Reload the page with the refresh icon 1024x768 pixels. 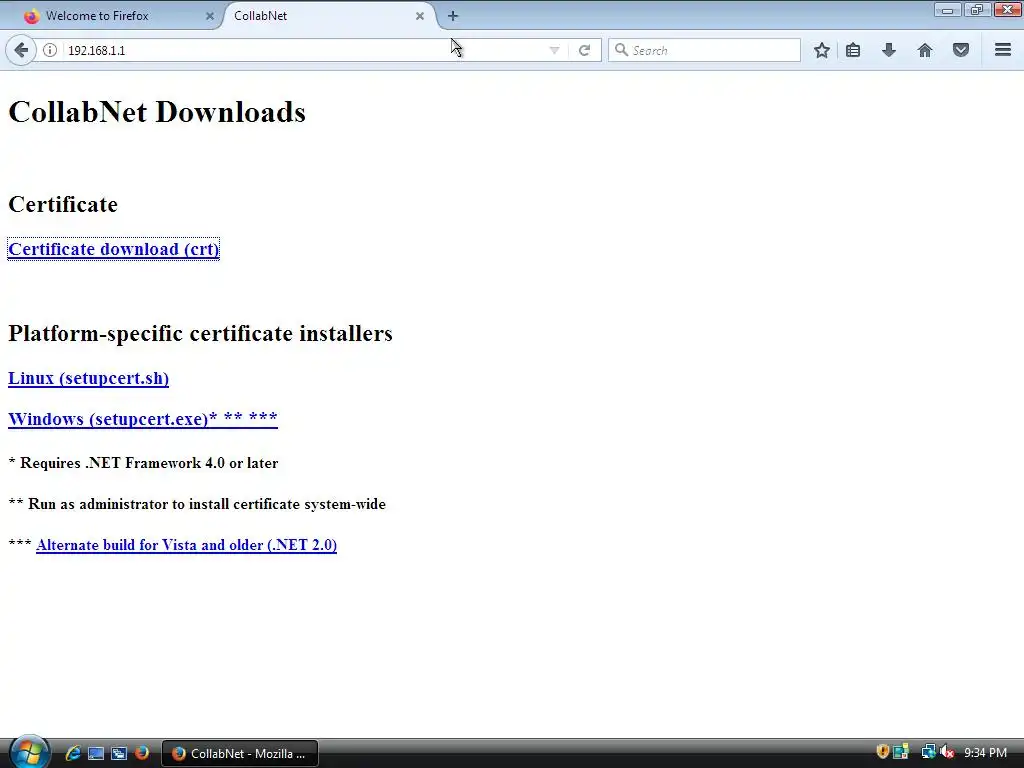[x=584, y=50]
